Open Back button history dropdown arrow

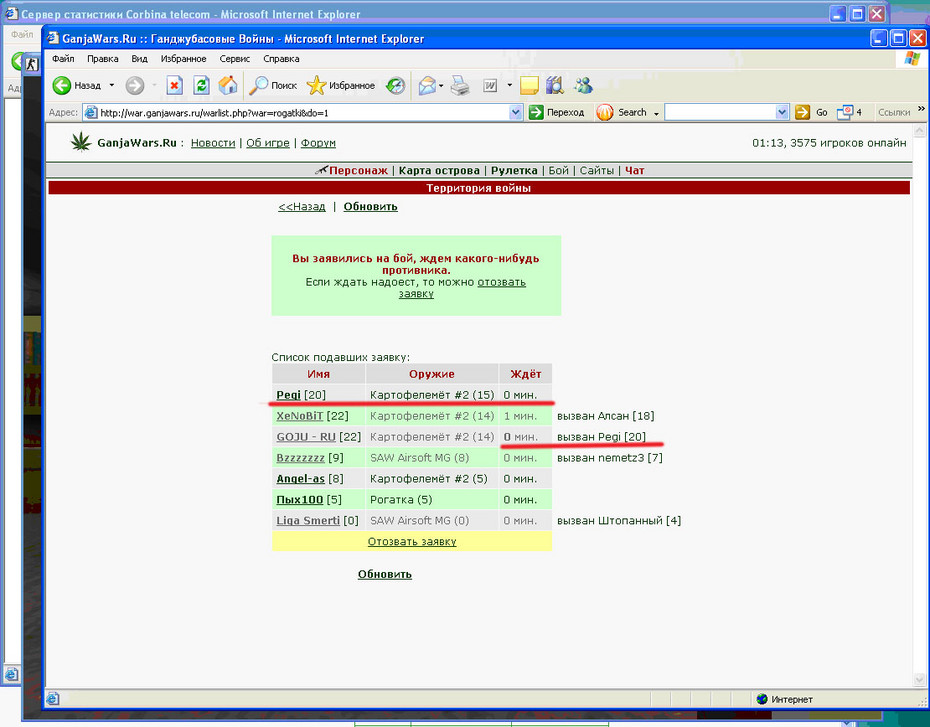pos(112,85)
